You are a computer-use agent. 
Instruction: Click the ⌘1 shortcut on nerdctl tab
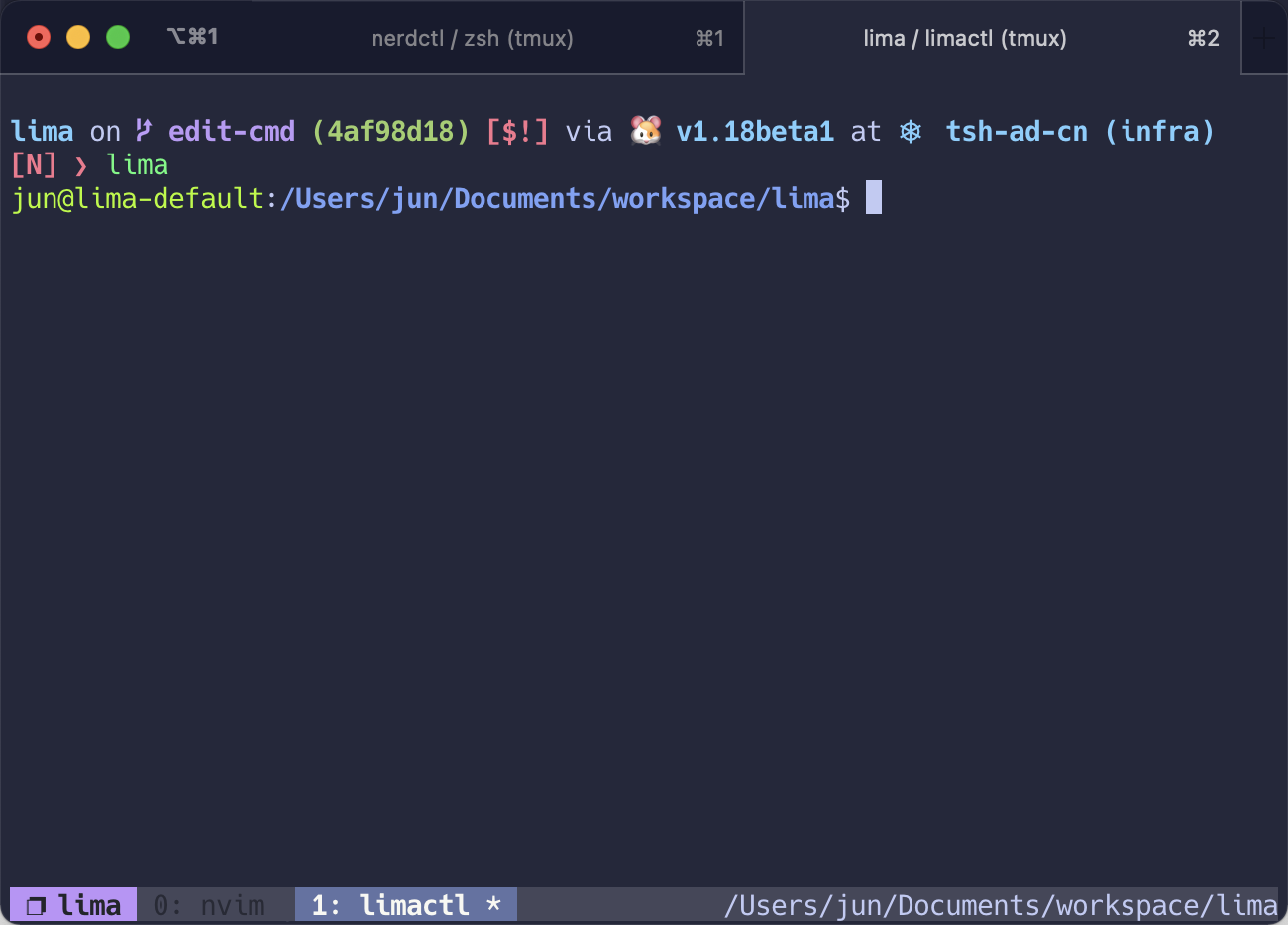click(709, 38)
